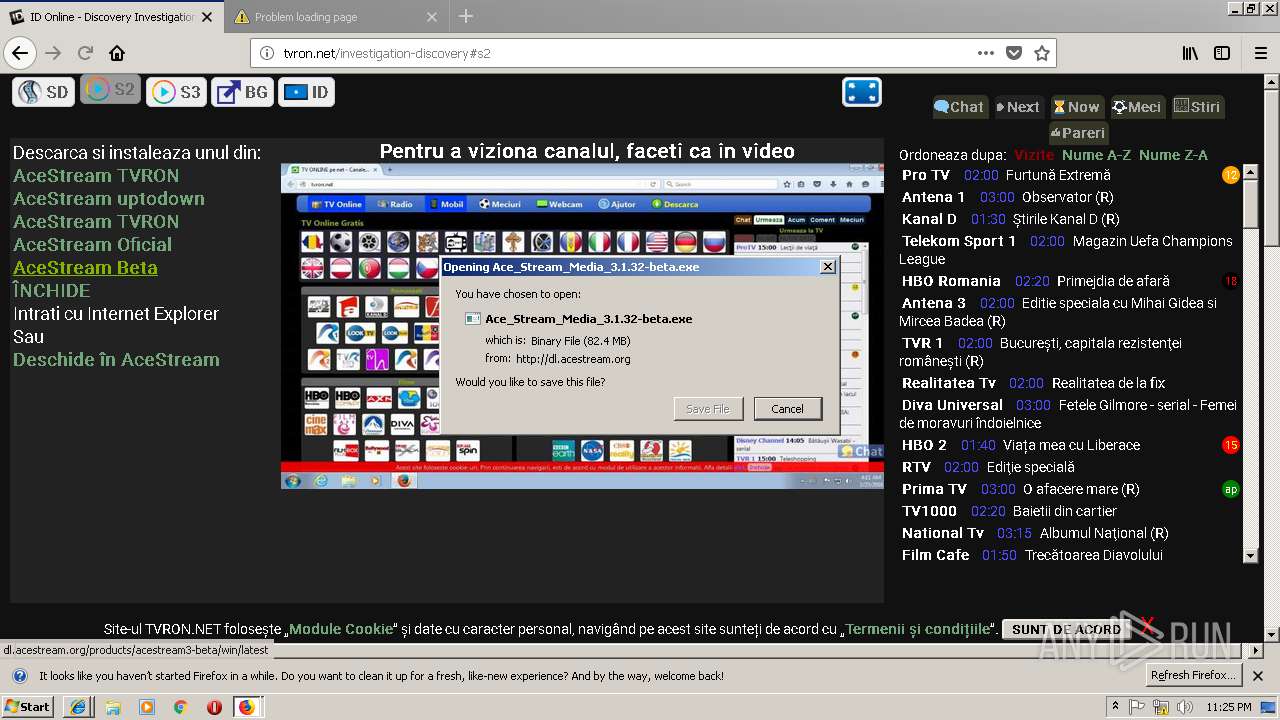Open the Firefox hamburger menu
This screenshot has width=1280, height=720.
click(1259, 53)
